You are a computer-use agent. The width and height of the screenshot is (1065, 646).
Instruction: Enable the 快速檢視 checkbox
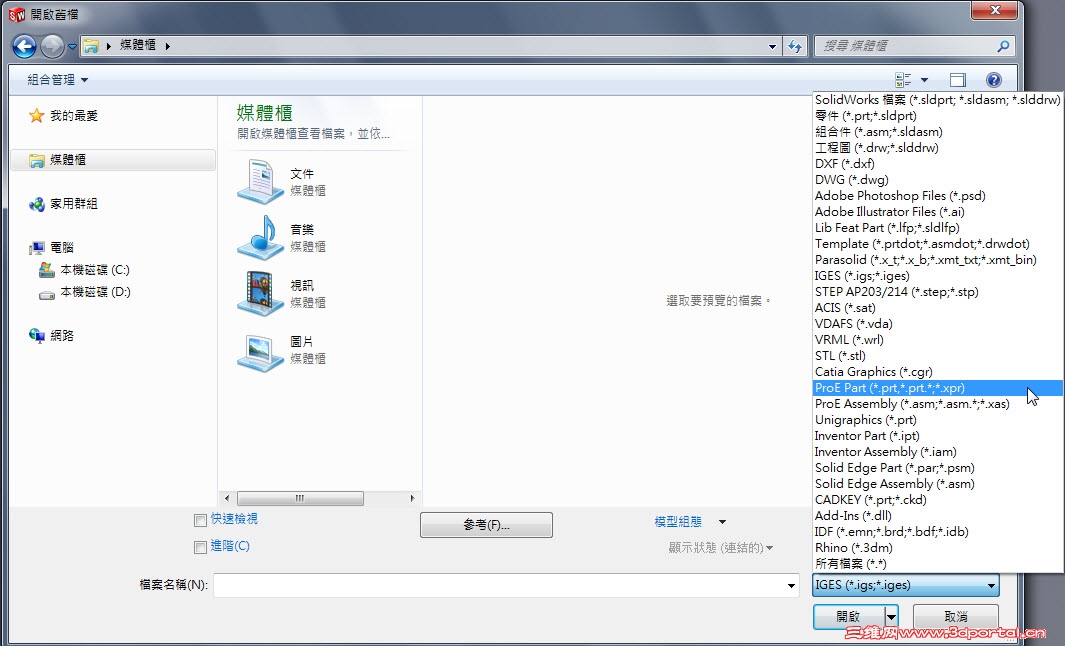(200, 520)
